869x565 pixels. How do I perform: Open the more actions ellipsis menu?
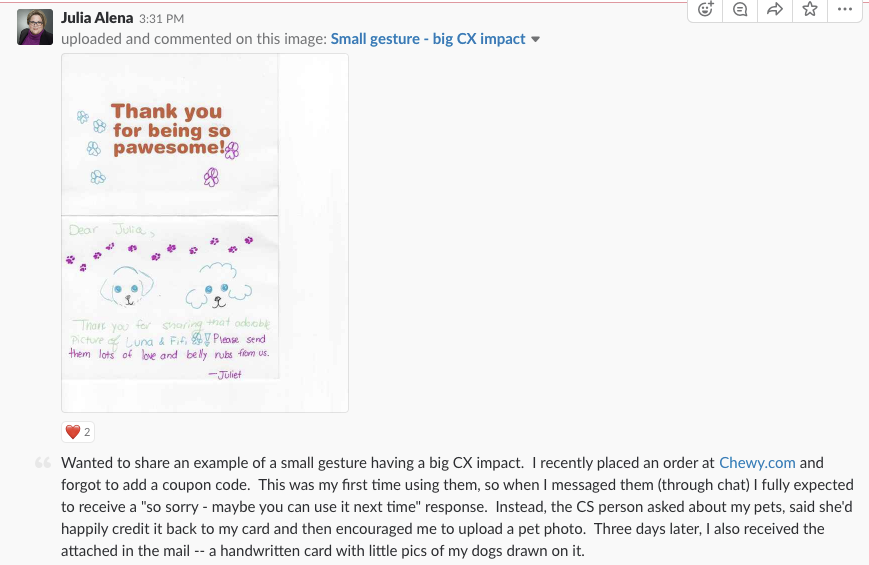coord(844,9)
